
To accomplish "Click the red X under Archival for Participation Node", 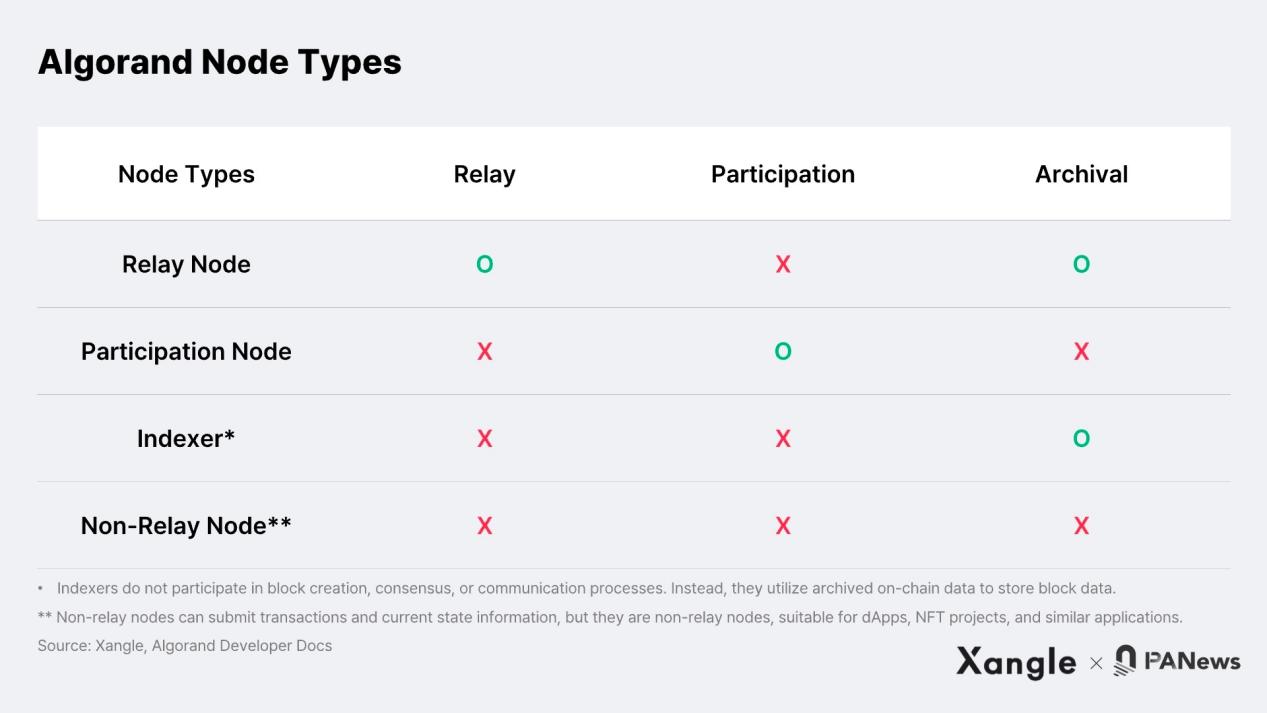I will point(1081,351).
